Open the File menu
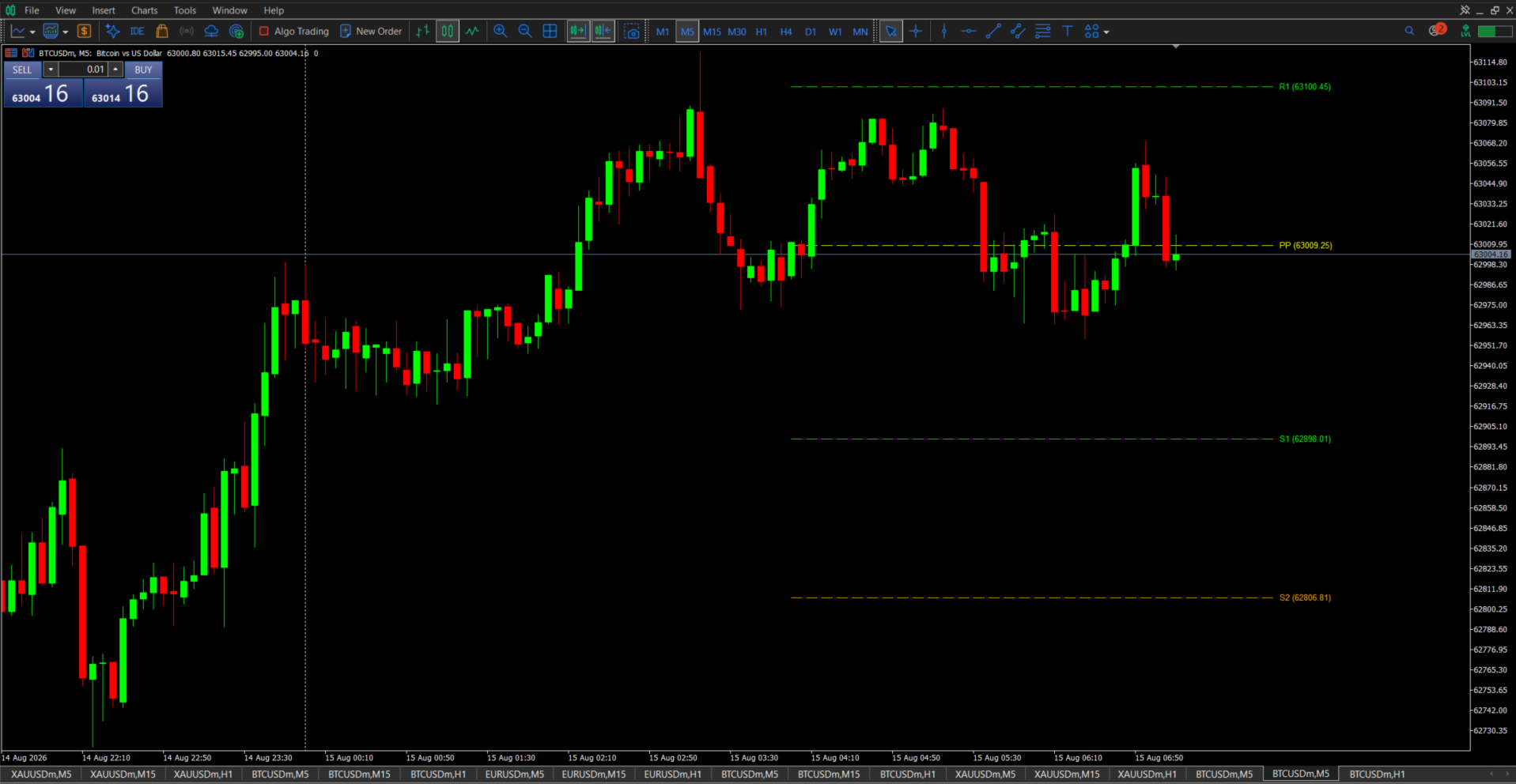 point(32,10)
